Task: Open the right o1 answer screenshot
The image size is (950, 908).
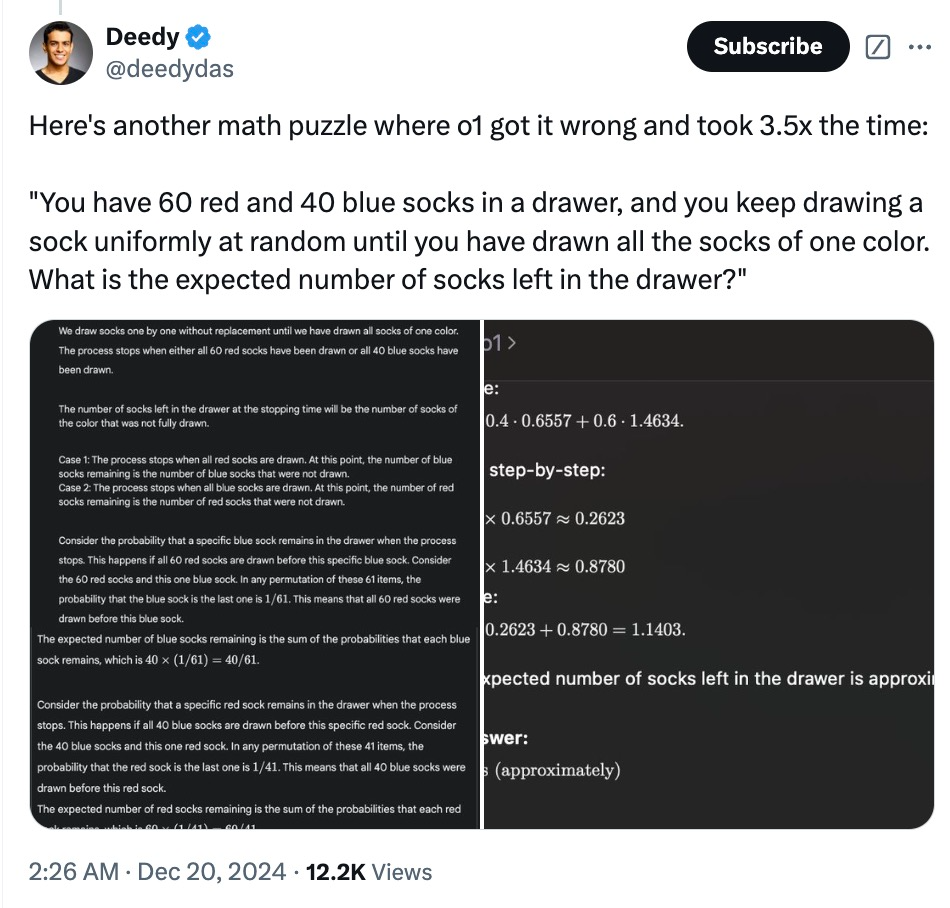Action: pos(708,573)
